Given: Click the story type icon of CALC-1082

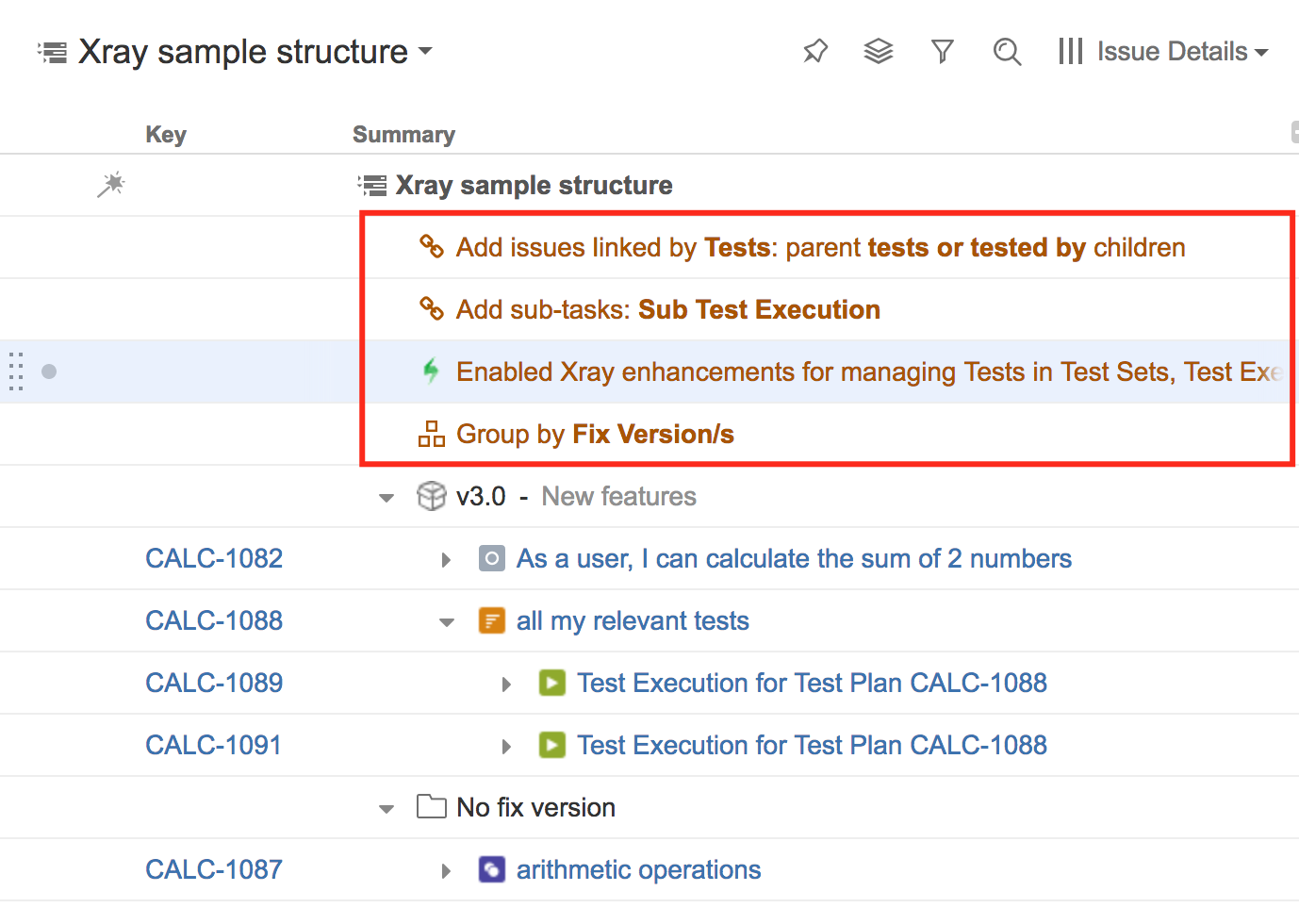Looking at the screenshot, I should (492, 558).
